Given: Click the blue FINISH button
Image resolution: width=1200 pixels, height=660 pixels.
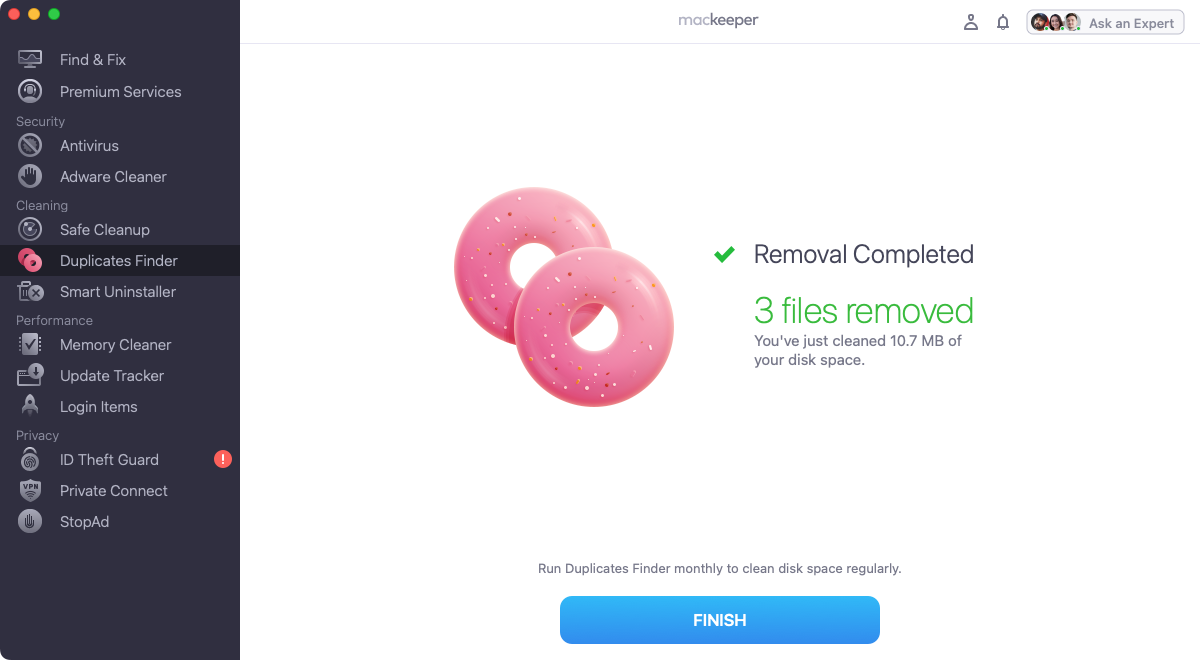Looking at the screenshot, I should (x=720, y=620).
